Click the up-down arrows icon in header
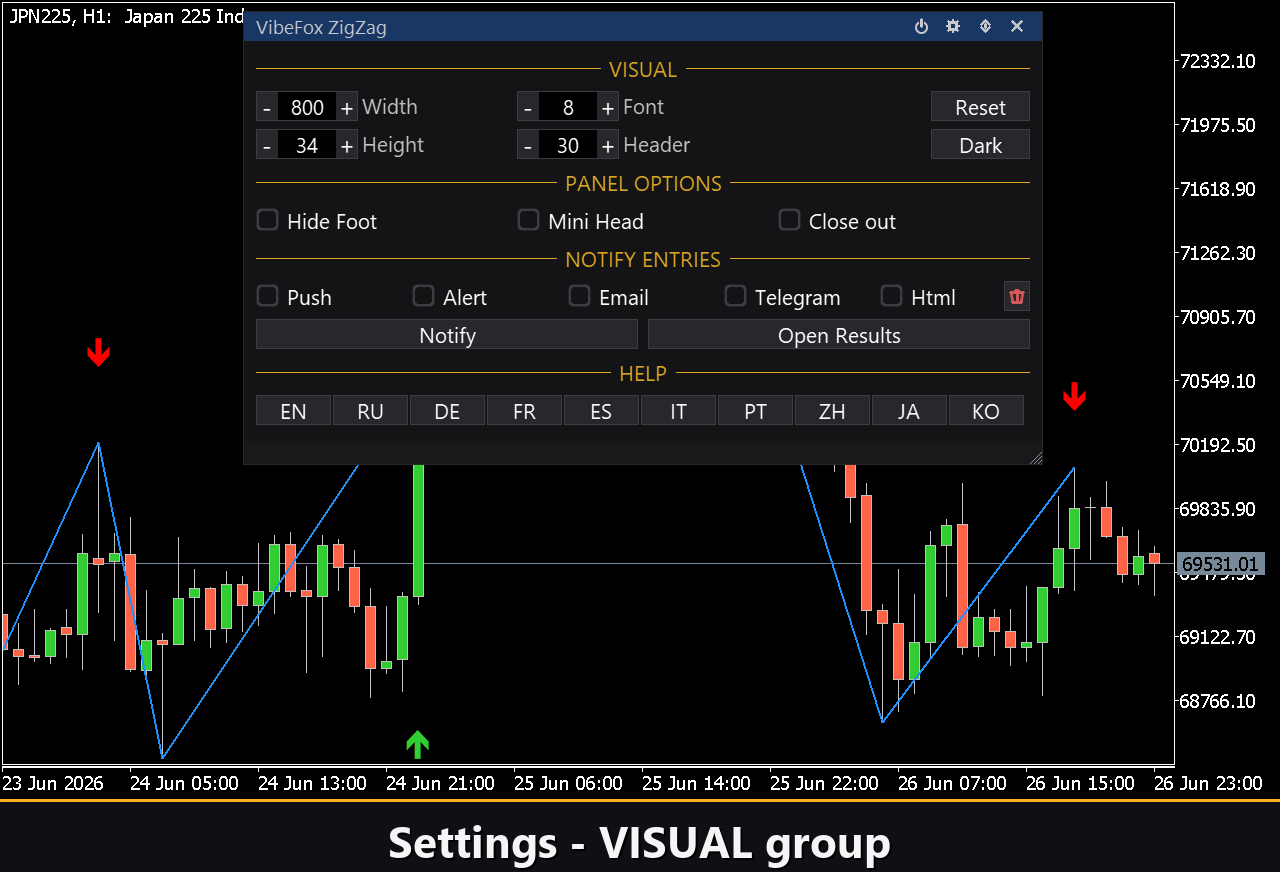The width and height of the screenshot is (1280, 872). pos(985,27)
